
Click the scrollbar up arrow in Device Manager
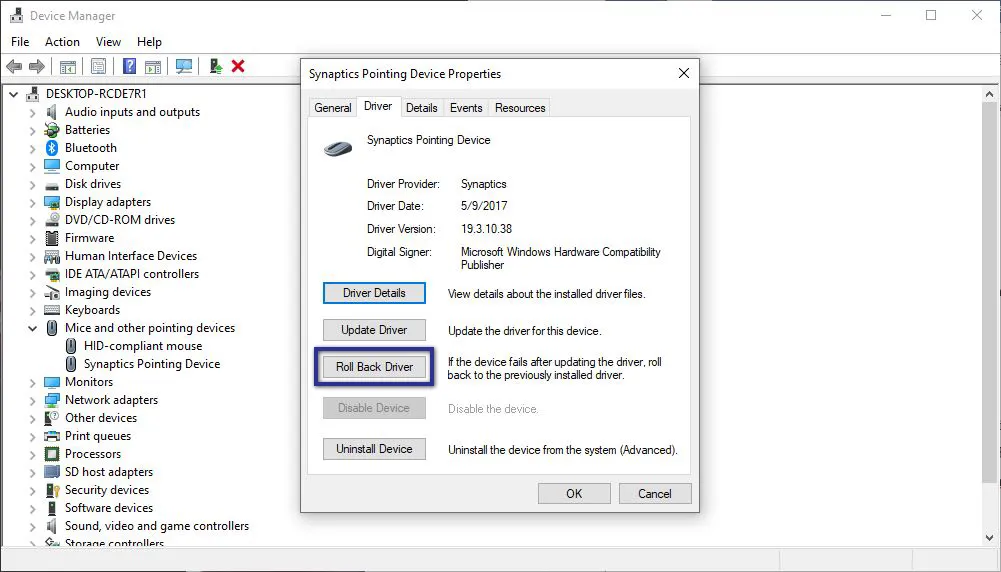(990, 94)
